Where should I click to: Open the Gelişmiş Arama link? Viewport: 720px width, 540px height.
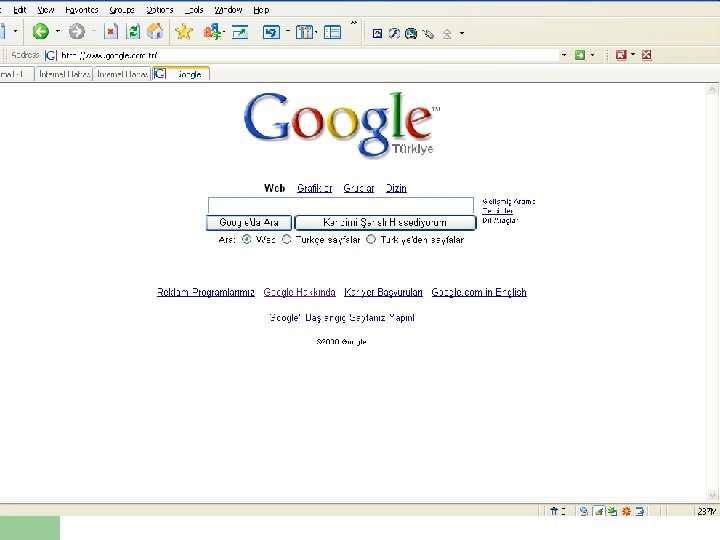pyautogui.click(x=508, y=201)
